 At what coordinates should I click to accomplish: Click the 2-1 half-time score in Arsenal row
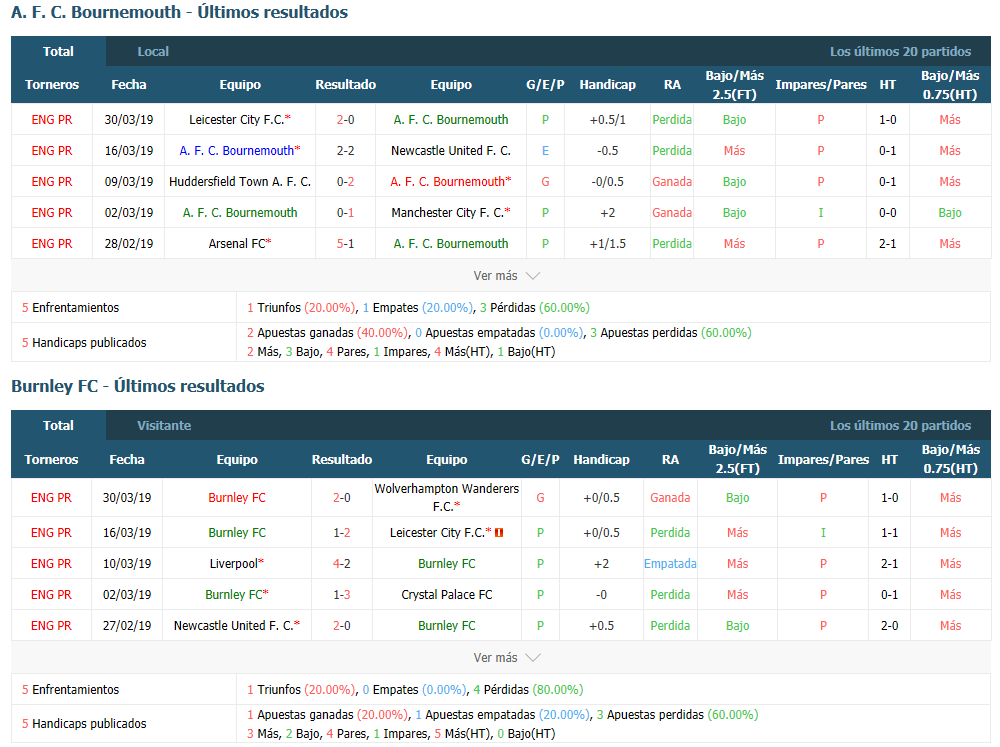[x=888, y=244]
